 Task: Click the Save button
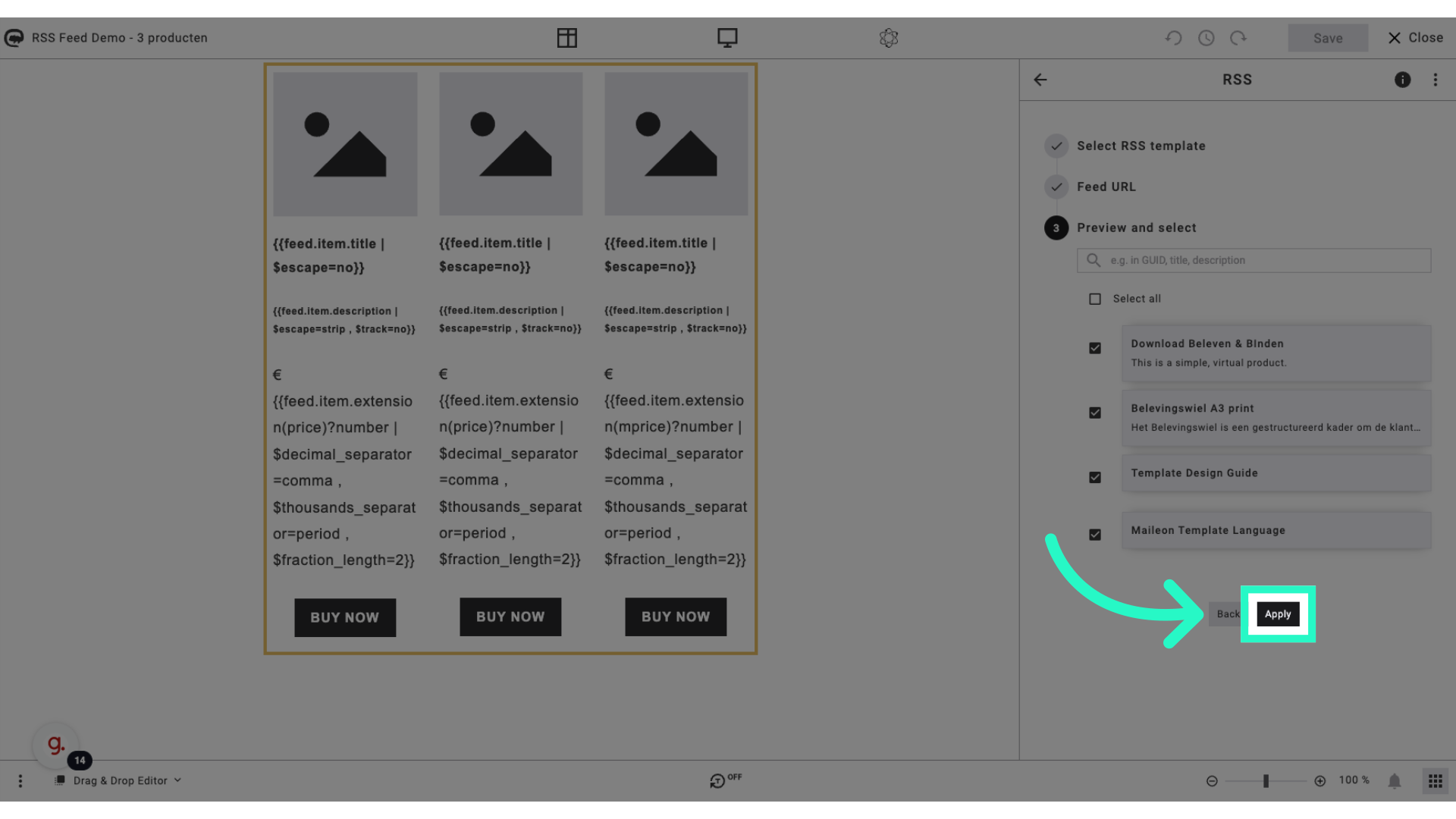click(1328, 38)
